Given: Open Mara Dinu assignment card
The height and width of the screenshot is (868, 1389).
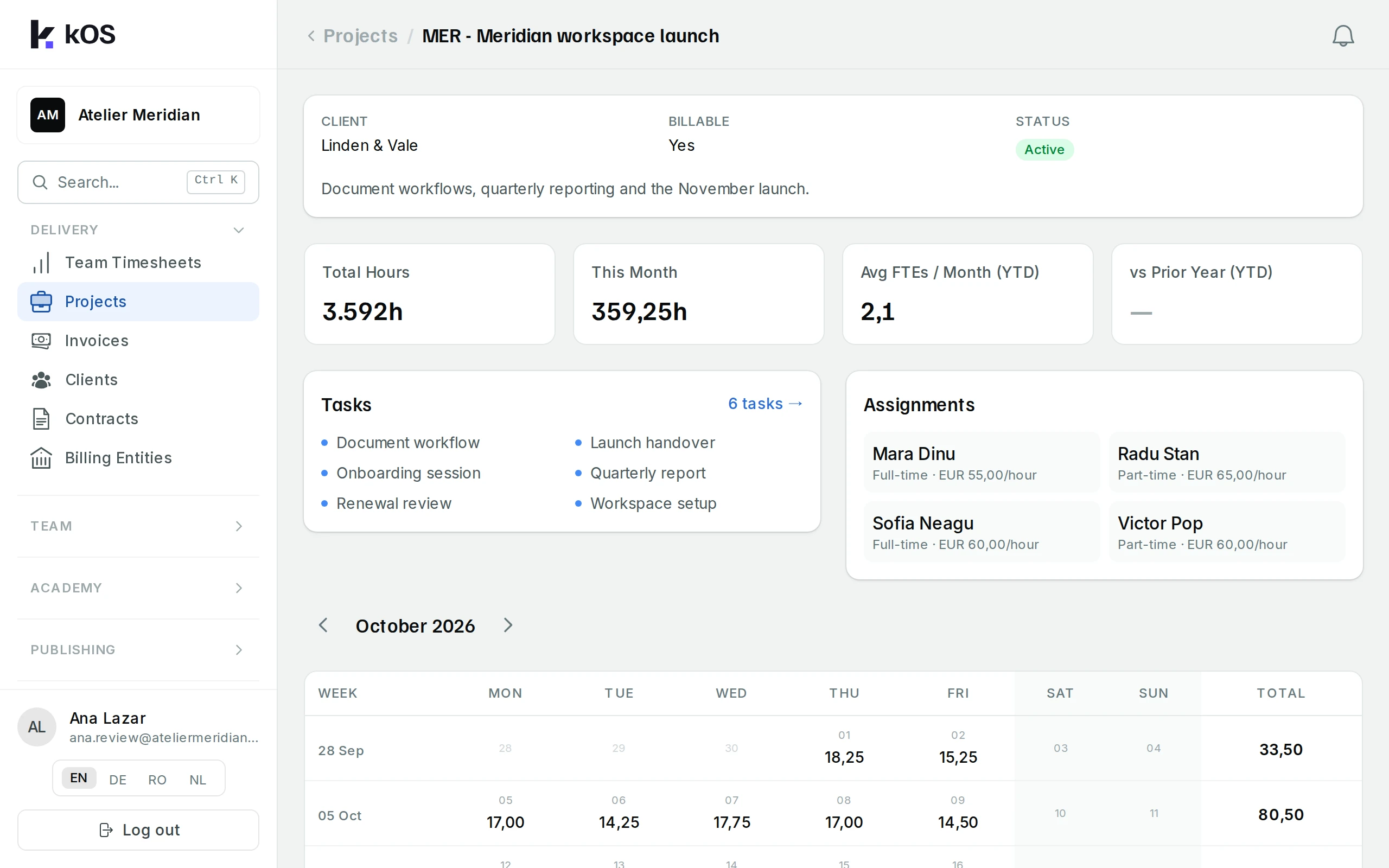Looking at the screenshot, I should (x=982, y=462).
